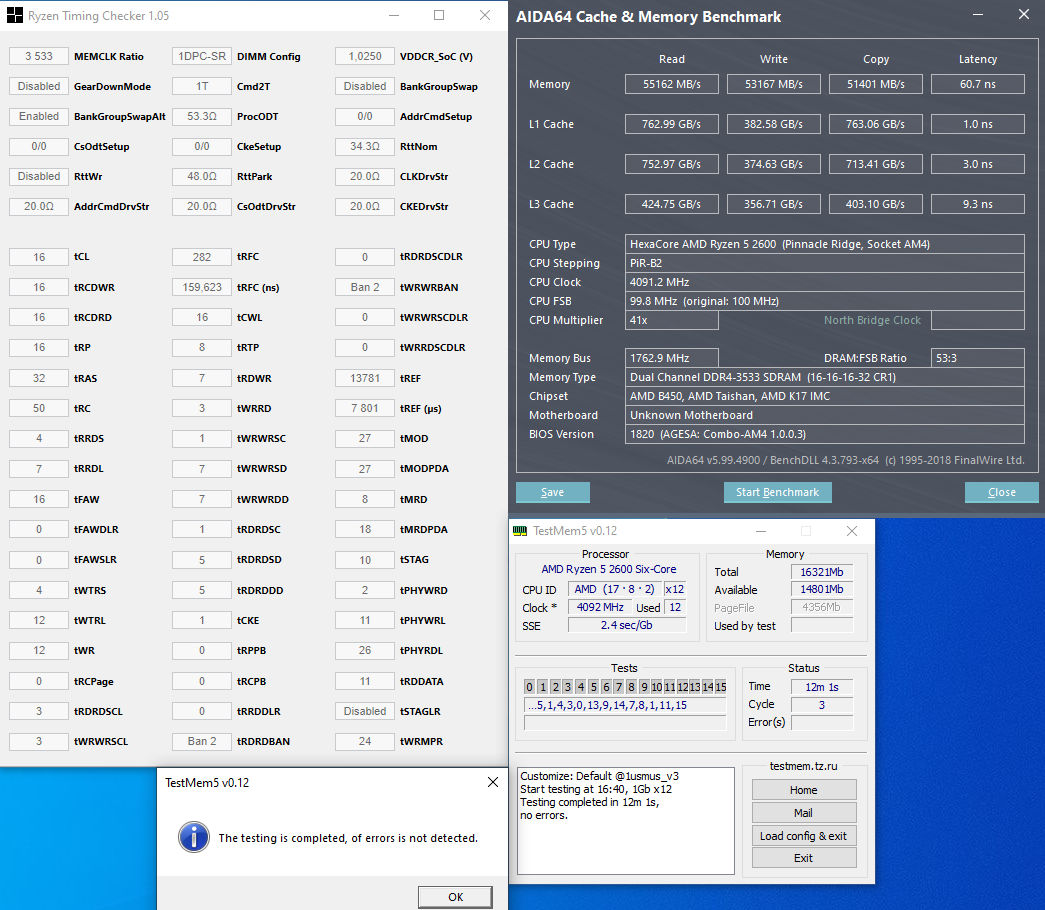Select the tRAS value 32
Screen dimensions: 1045x910
tap(39, 378)
